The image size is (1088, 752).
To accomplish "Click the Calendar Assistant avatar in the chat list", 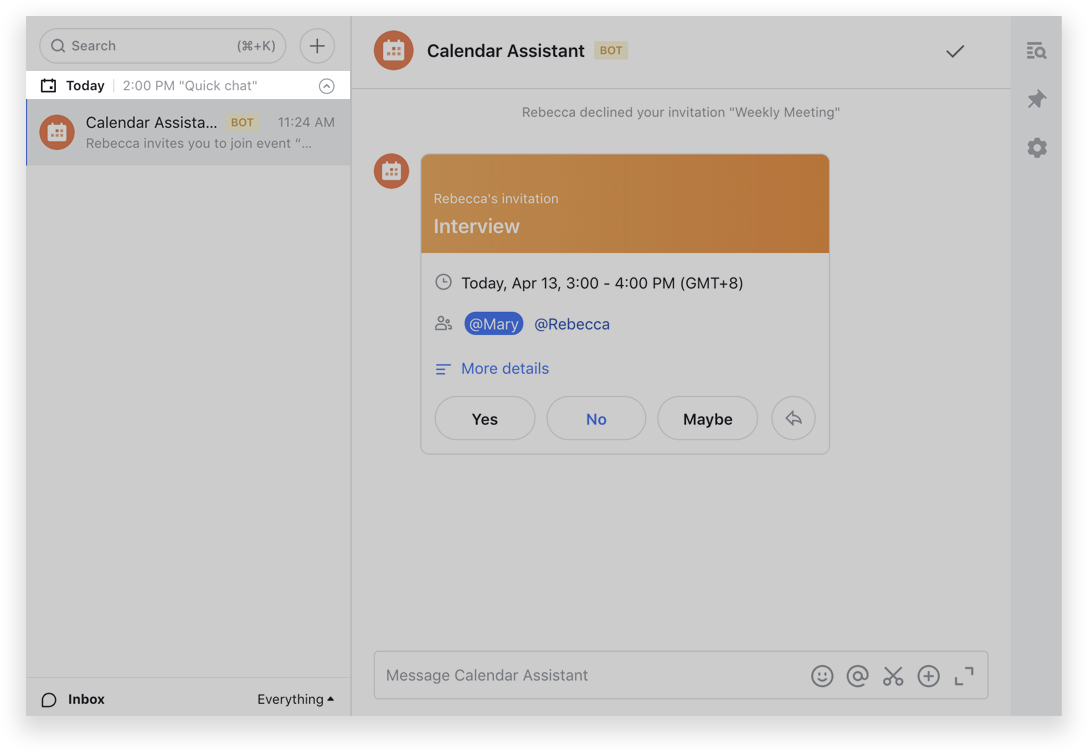I will 57,132.
